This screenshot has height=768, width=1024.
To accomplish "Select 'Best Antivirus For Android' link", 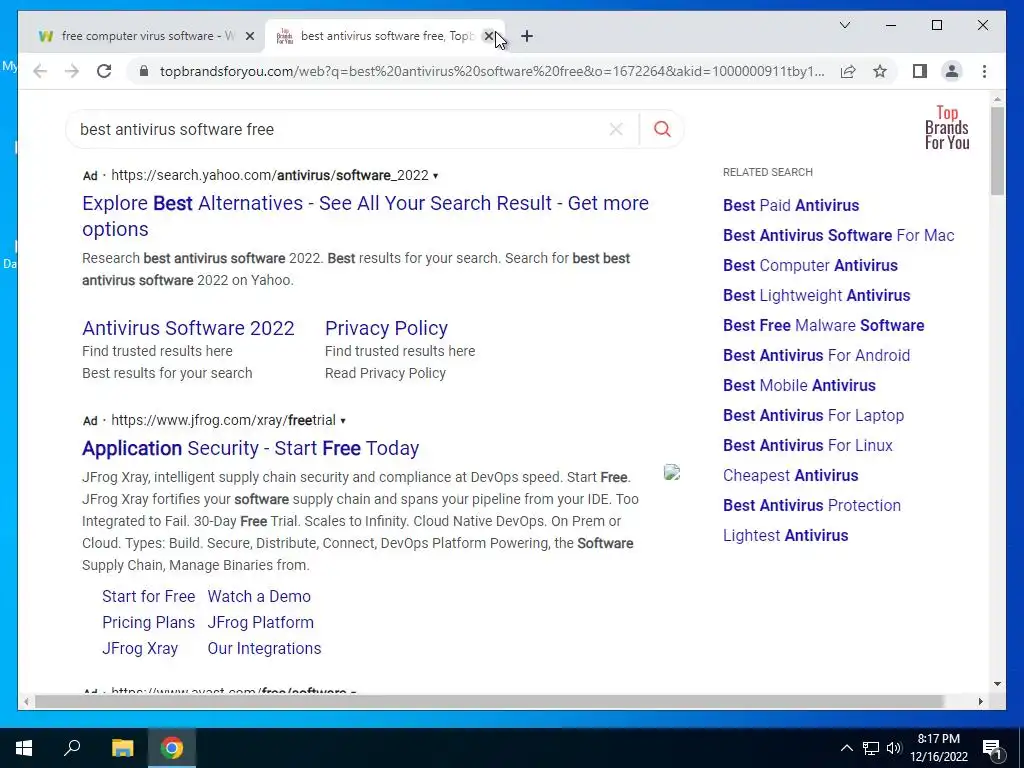I will (816, 355).
